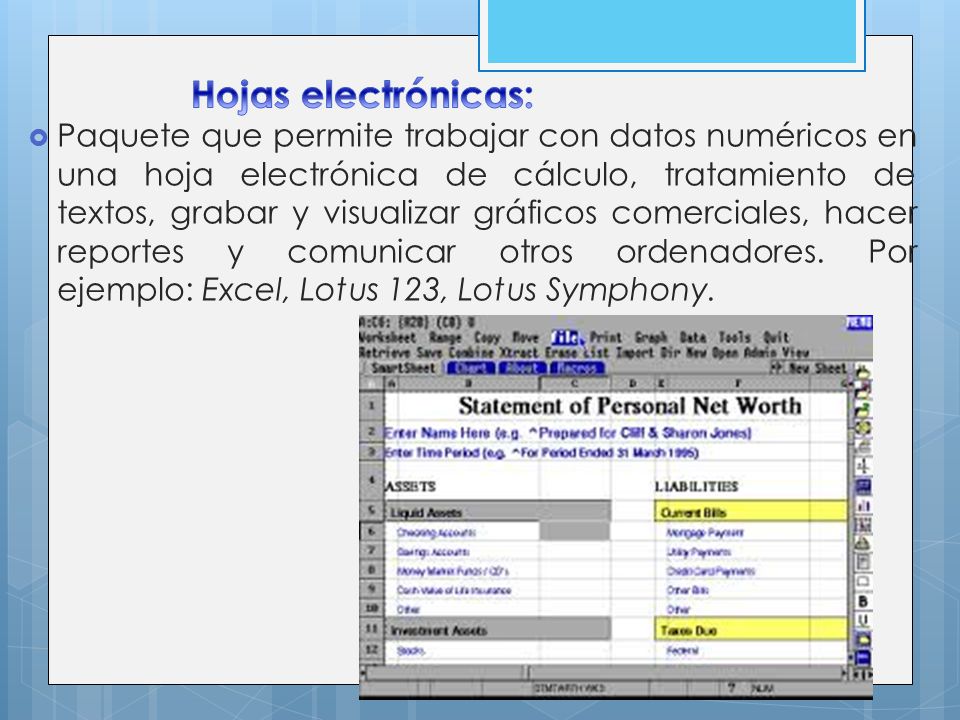The height and width of the screenshot is (720, 960).
Task: Select the Copy menu command
Action: [x=487, y=337]
